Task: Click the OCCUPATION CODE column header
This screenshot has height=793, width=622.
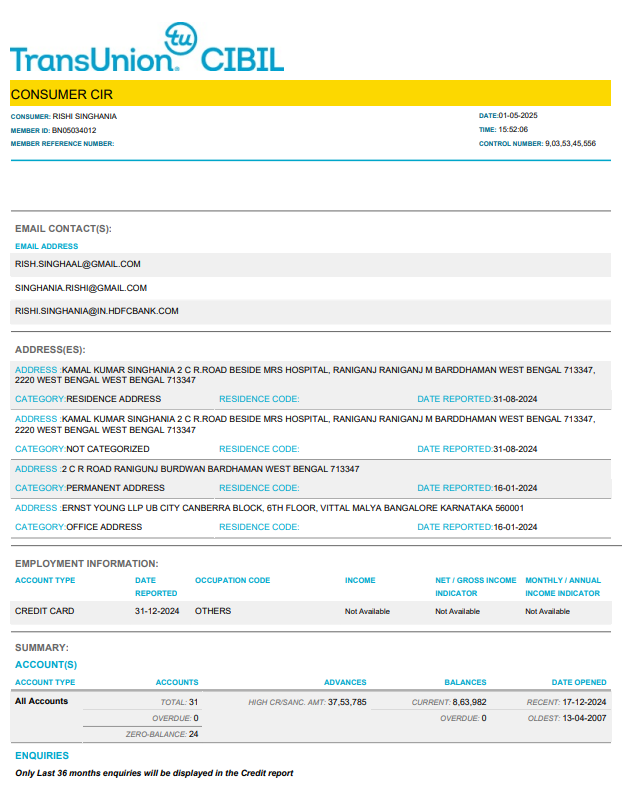Action: (x=233, y=580)
